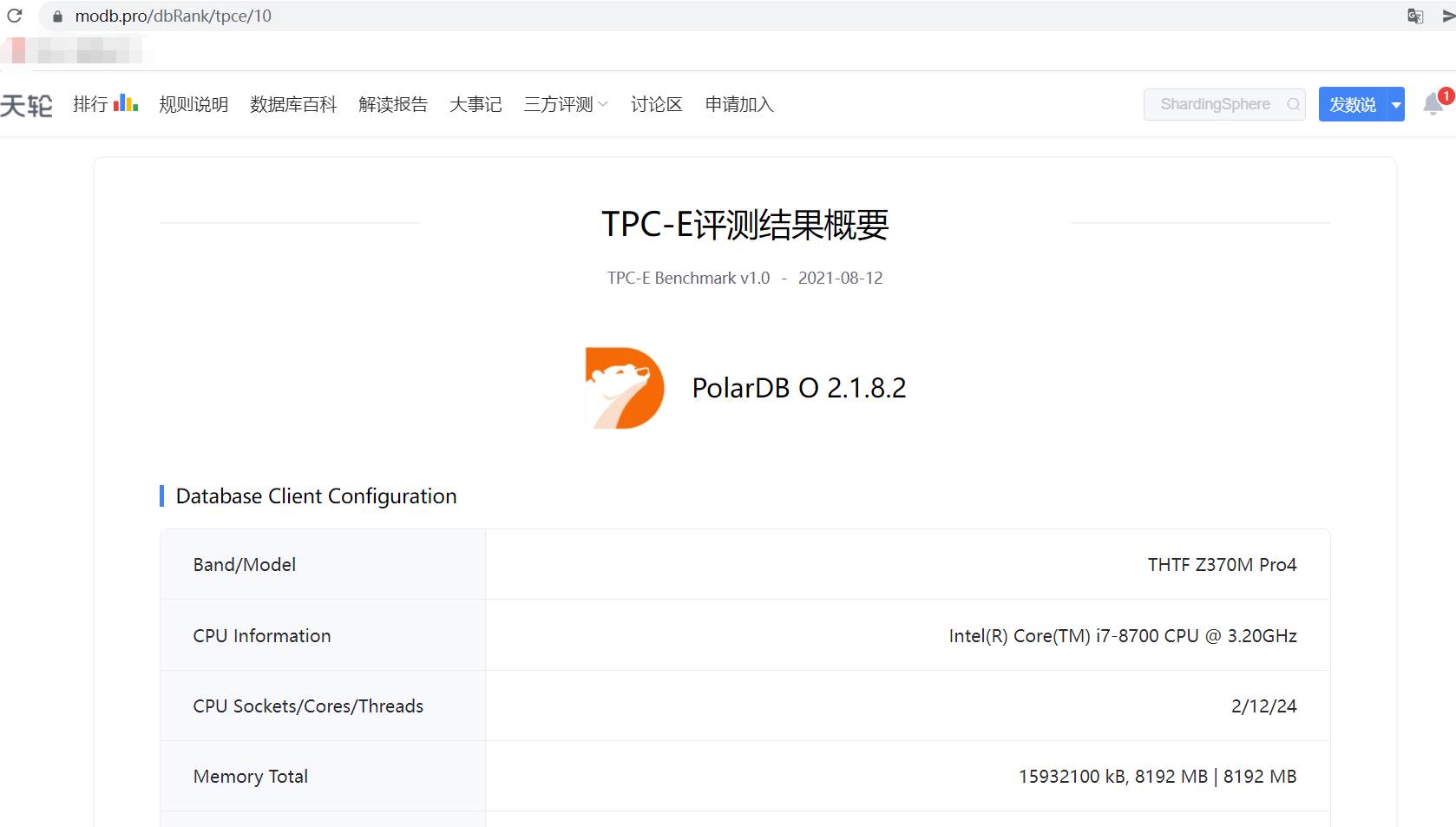Click the CPU Sockets/Cores/Threads label
The width and height of the screenshot is (1456, 827).
pyautogui.click(x=308, y=706)
